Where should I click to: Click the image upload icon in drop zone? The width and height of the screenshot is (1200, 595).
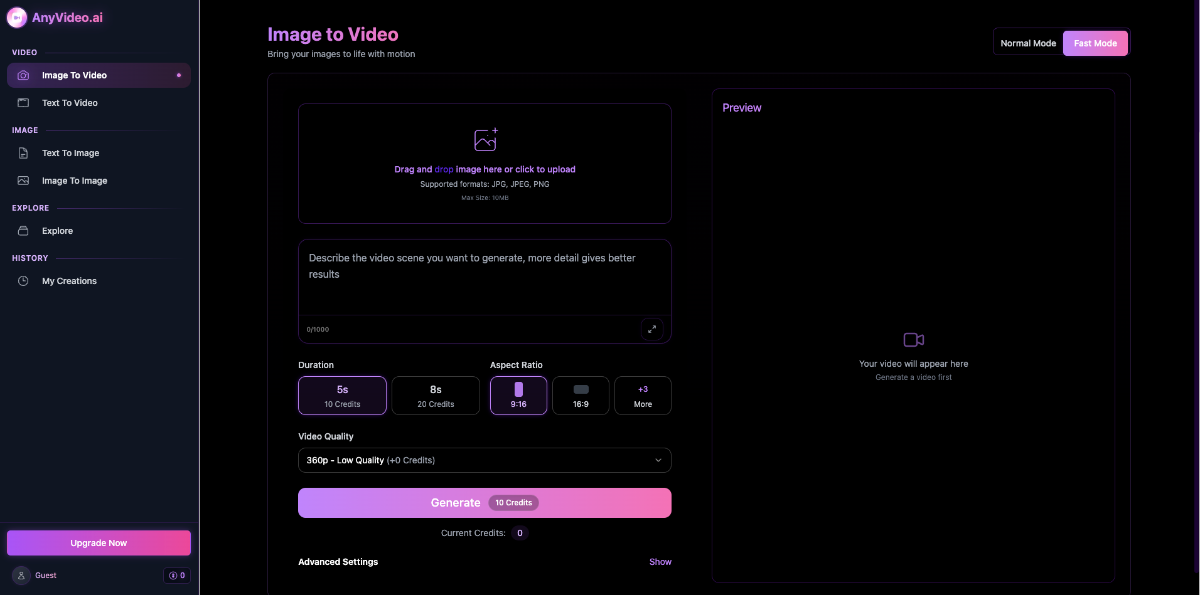click(485, 140)
